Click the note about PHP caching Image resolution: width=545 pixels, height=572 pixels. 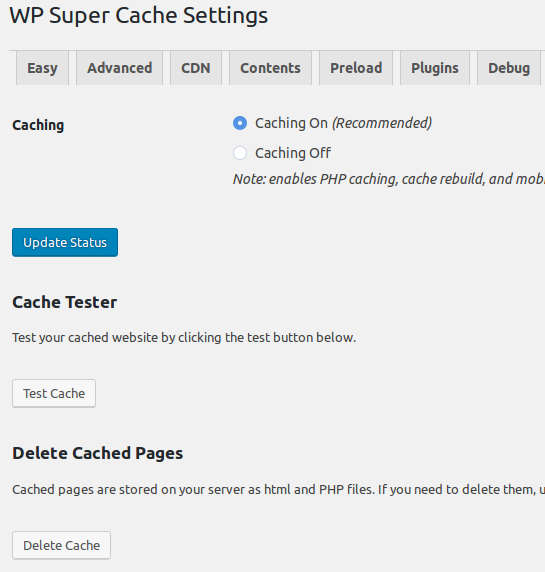(389, 179)
